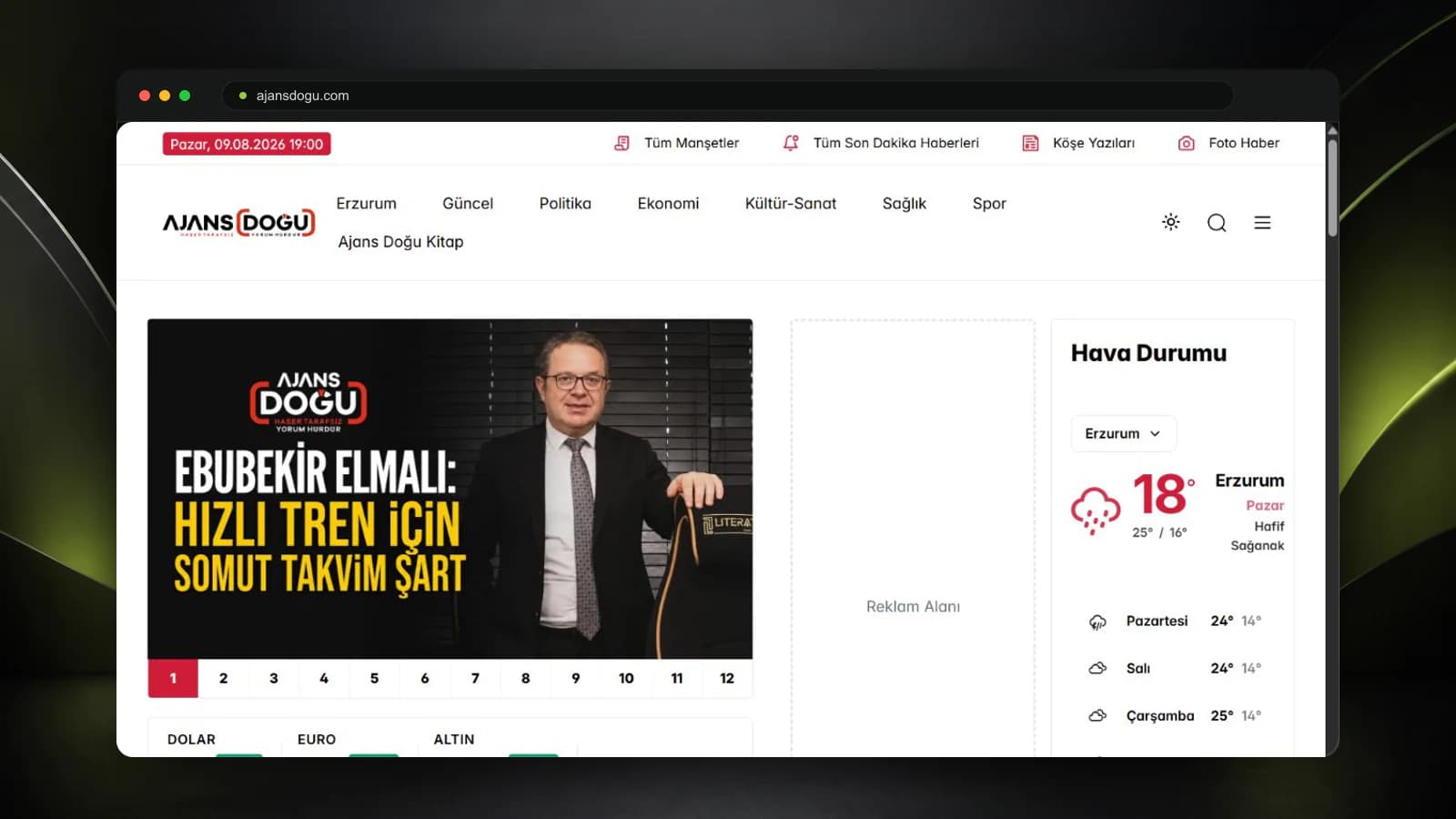Click the page vertical scrollbar thumb
1456x819 pixels.
[1332, 187]
